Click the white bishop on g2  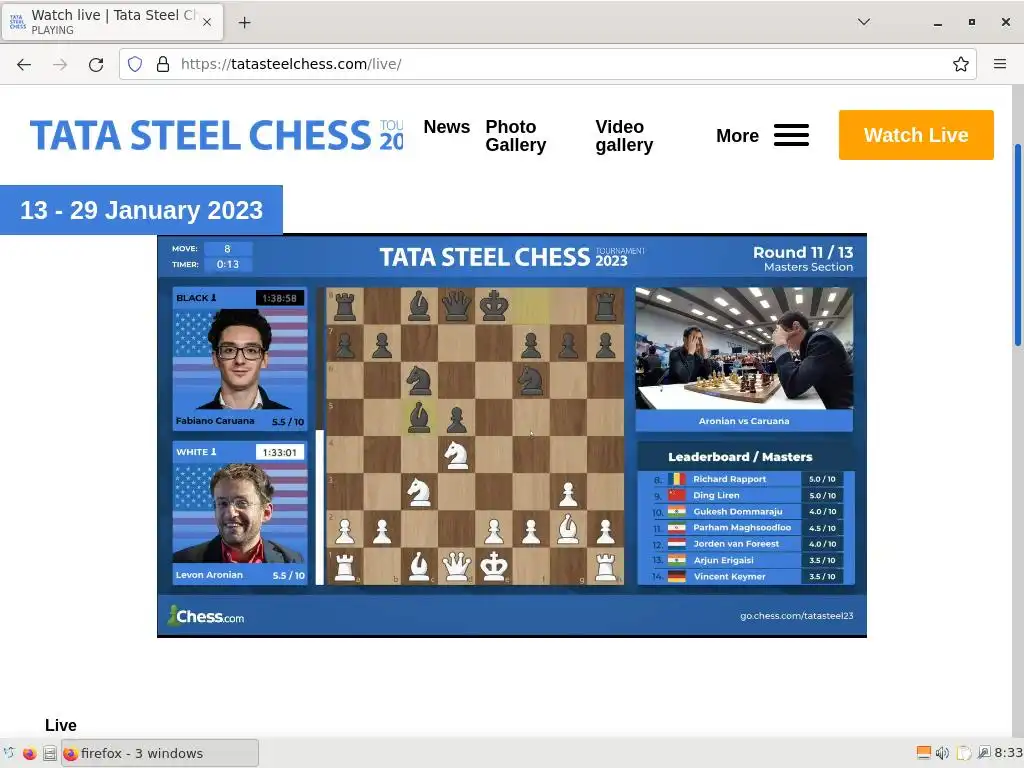click(568, 529)
